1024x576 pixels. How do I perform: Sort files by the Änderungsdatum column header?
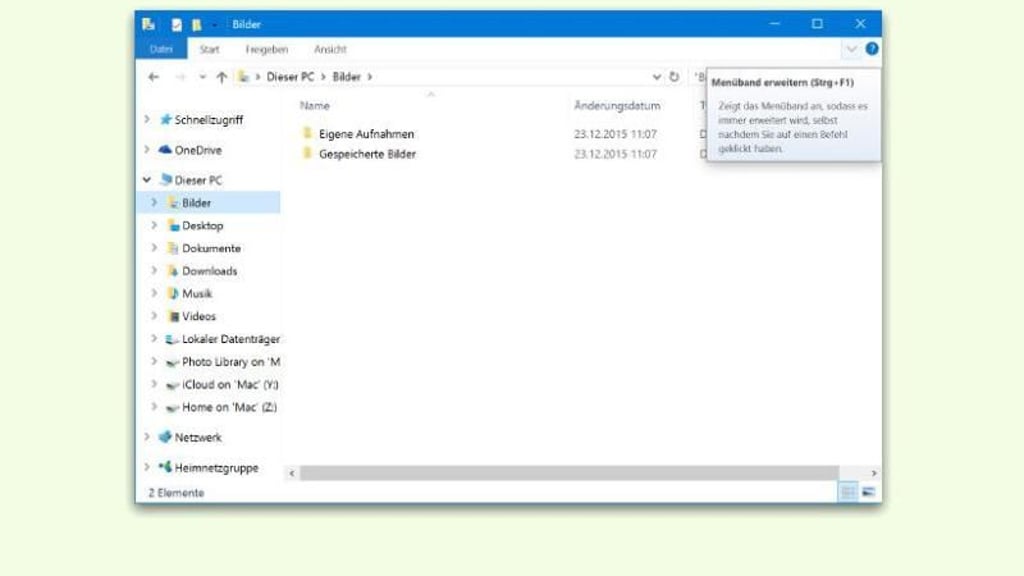coord(617,105)
